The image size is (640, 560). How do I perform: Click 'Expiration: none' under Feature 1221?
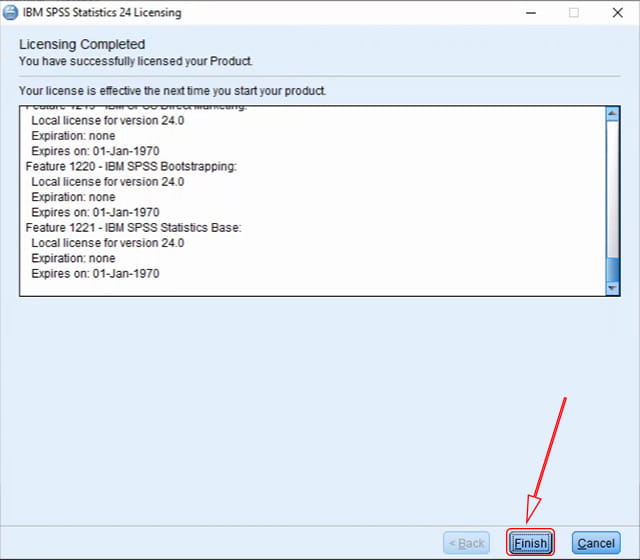(73, 258)
